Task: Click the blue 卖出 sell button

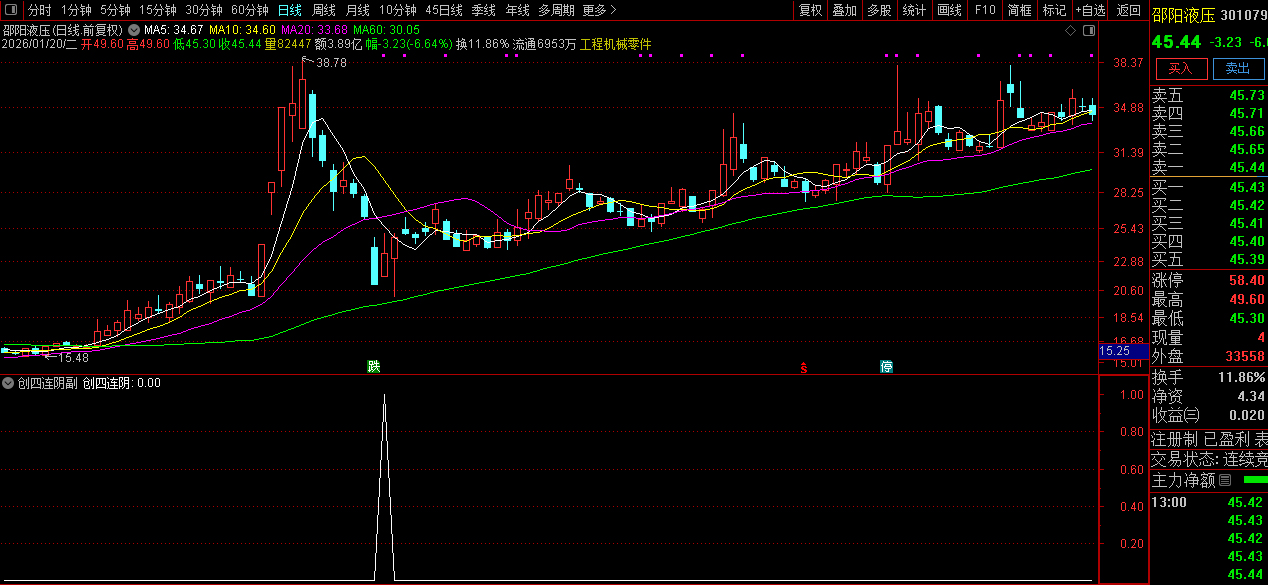Action: (x=1238, y=68)
